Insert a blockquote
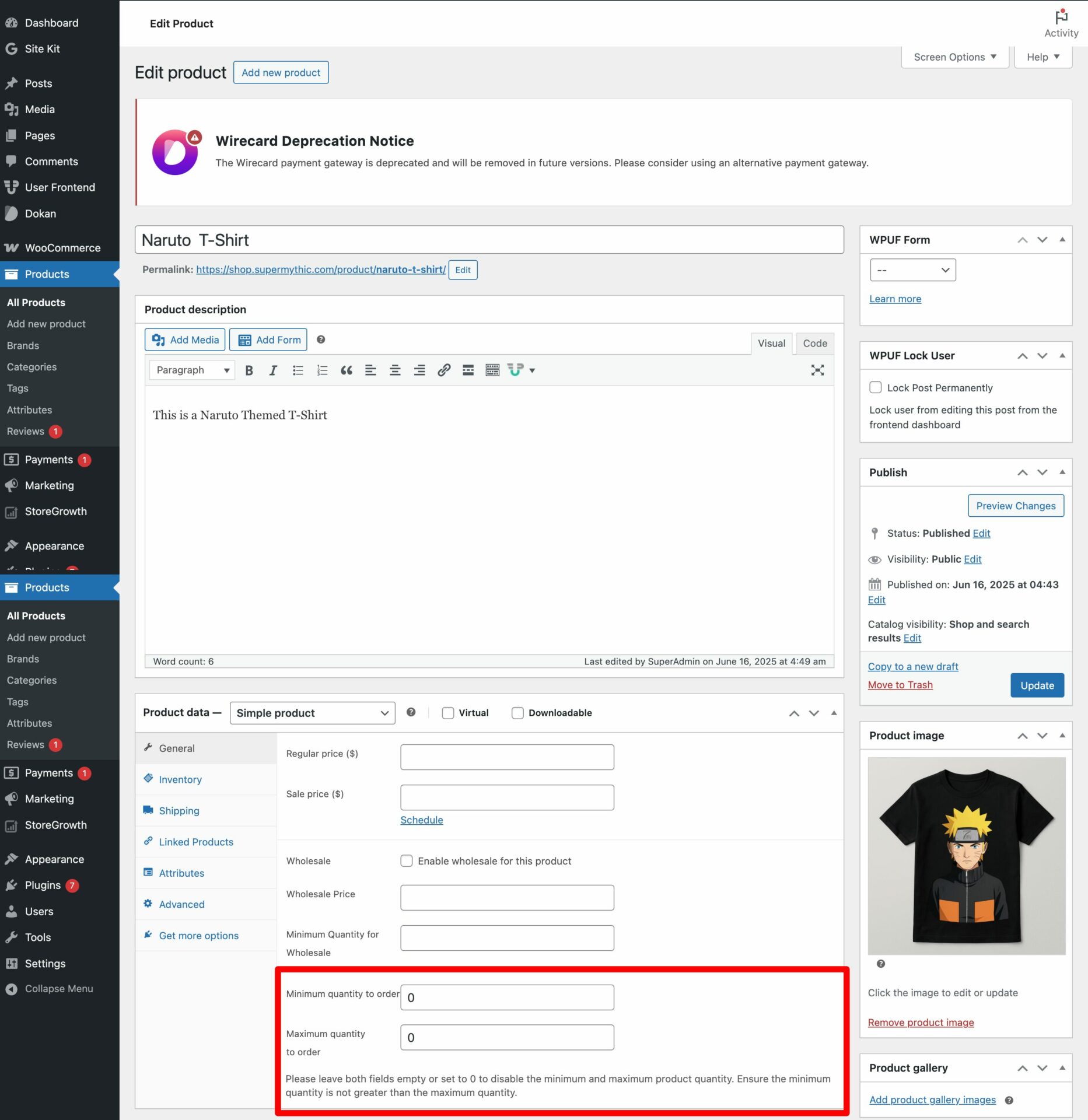Image resolution: width=1088 pixels, height=1120 pixels. [346, 370]
